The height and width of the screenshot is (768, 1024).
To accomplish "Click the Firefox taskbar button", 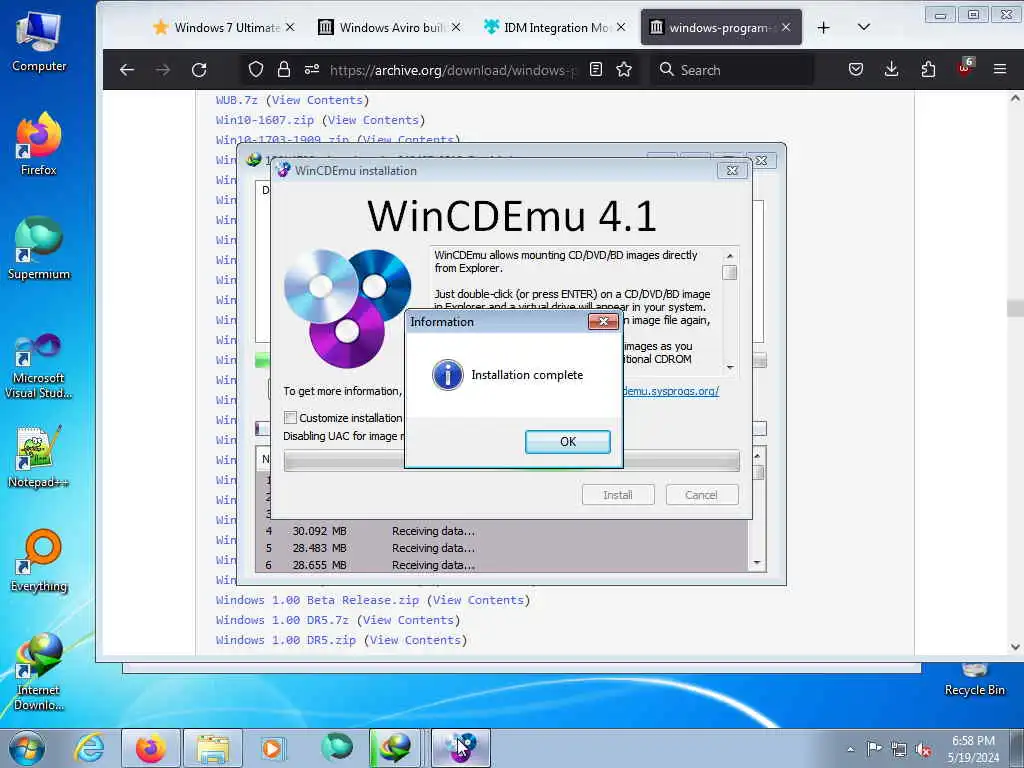I will point(151,748).
